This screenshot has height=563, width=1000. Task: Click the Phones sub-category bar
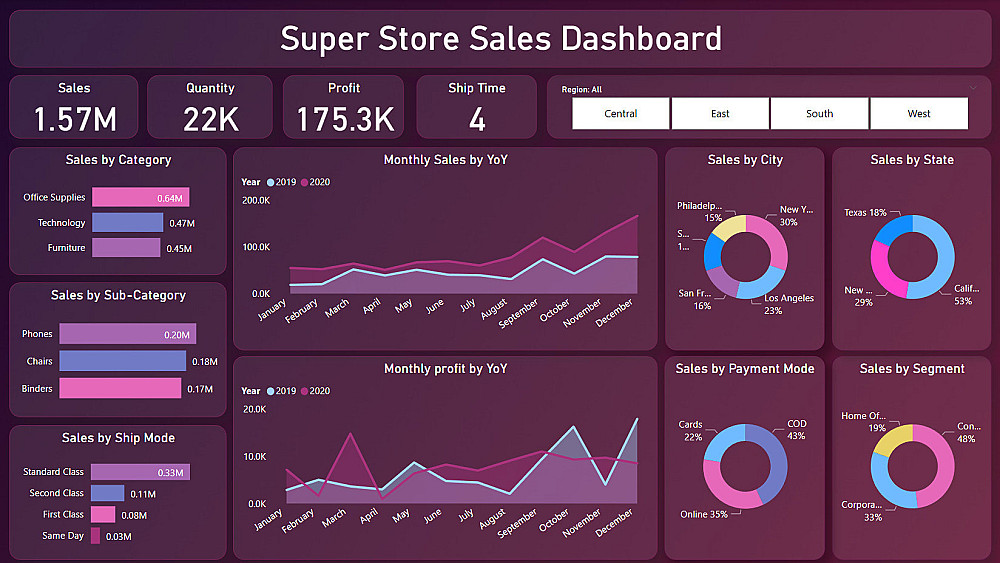pyautogui.click(x=127, y=335)
